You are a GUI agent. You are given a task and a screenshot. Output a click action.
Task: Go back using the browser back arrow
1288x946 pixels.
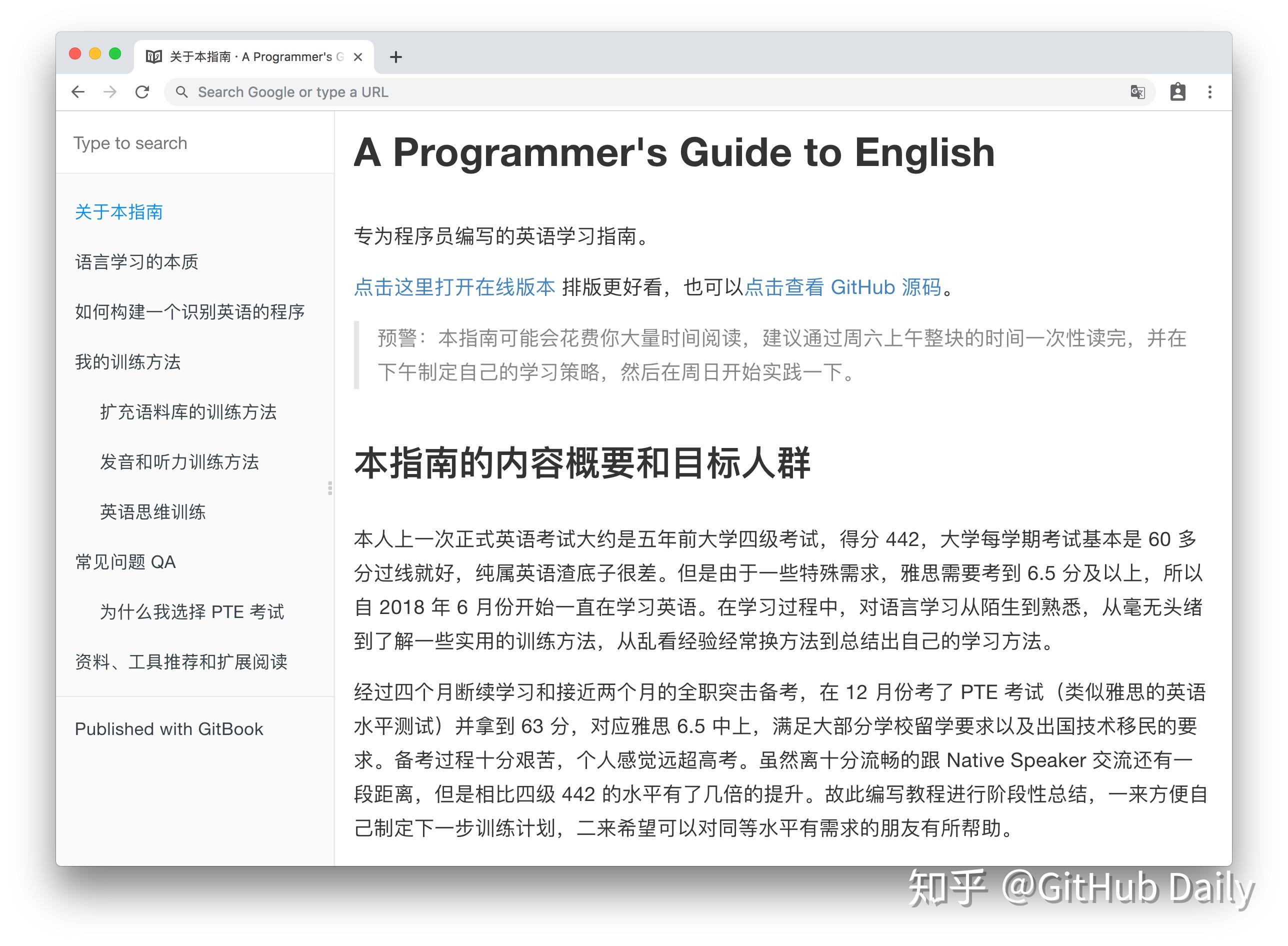pyautogui.click(x=78, y=92)
